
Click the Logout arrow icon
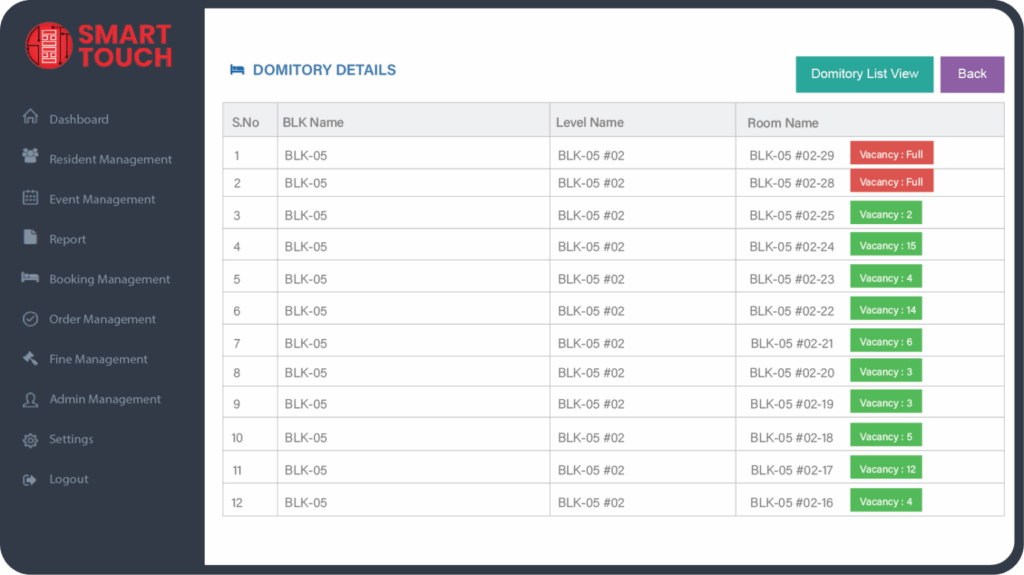(x=30, y=480)
